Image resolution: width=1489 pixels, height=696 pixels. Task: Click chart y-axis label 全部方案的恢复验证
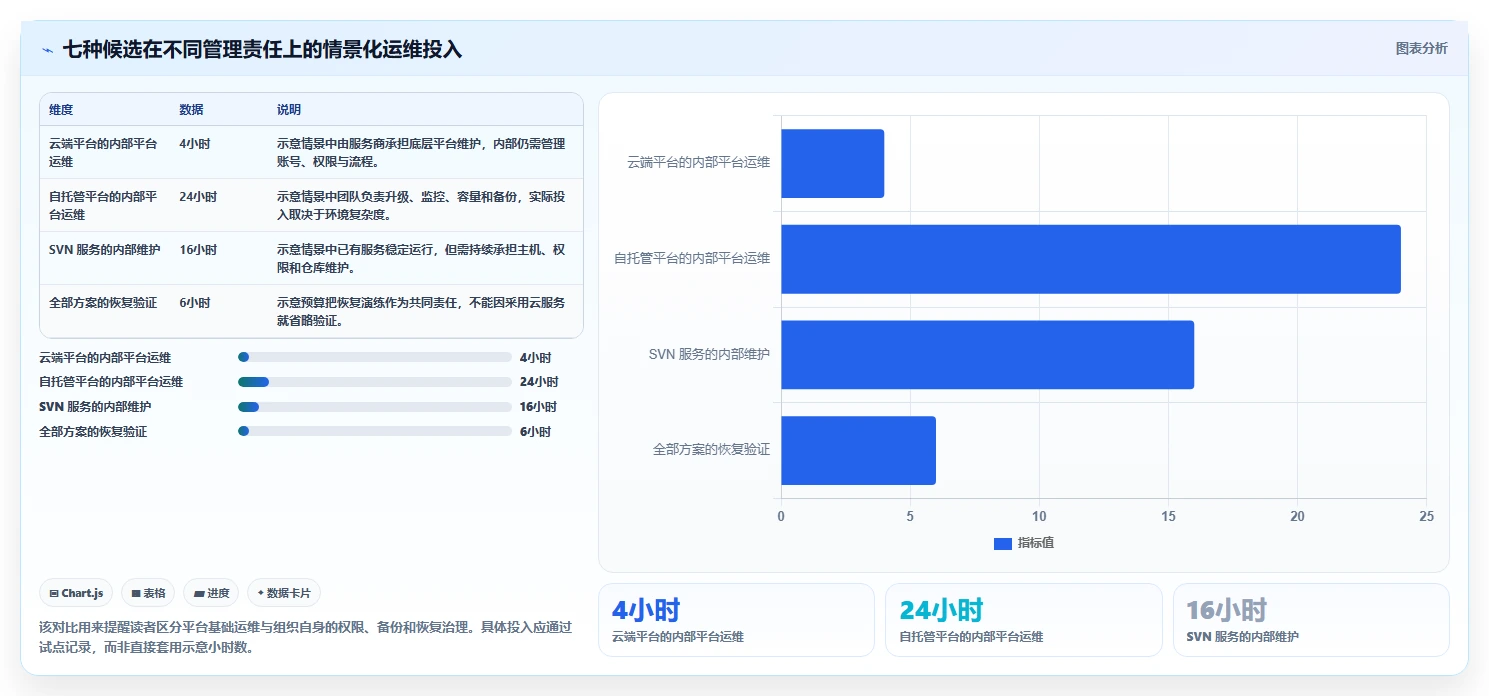711,450
